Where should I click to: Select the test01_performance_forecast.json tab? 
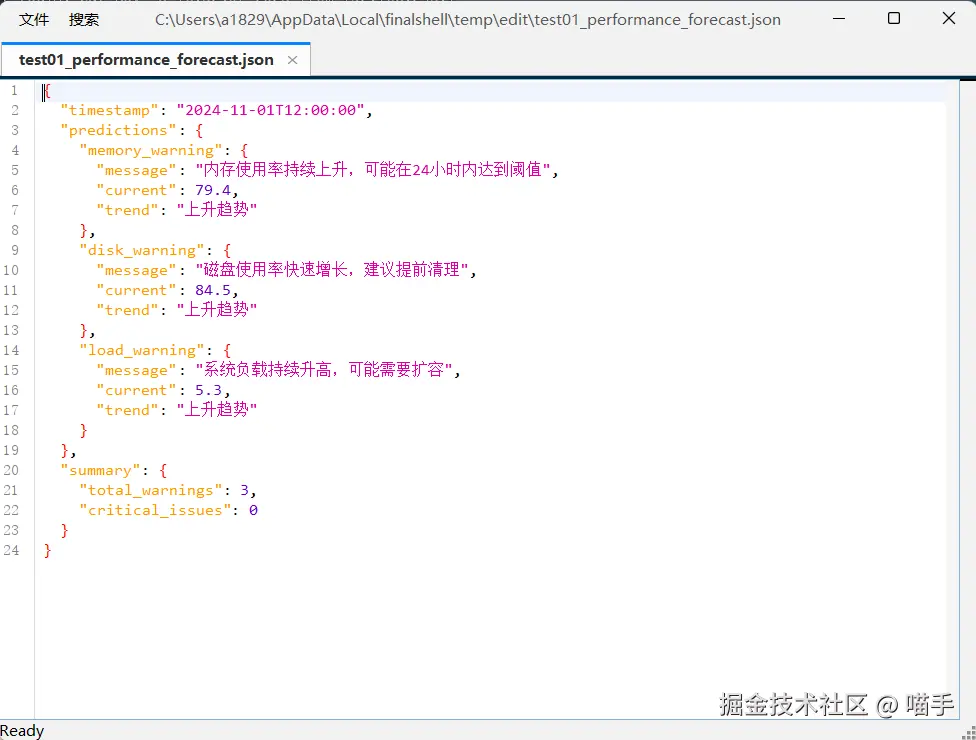click(x=146, y=60)
